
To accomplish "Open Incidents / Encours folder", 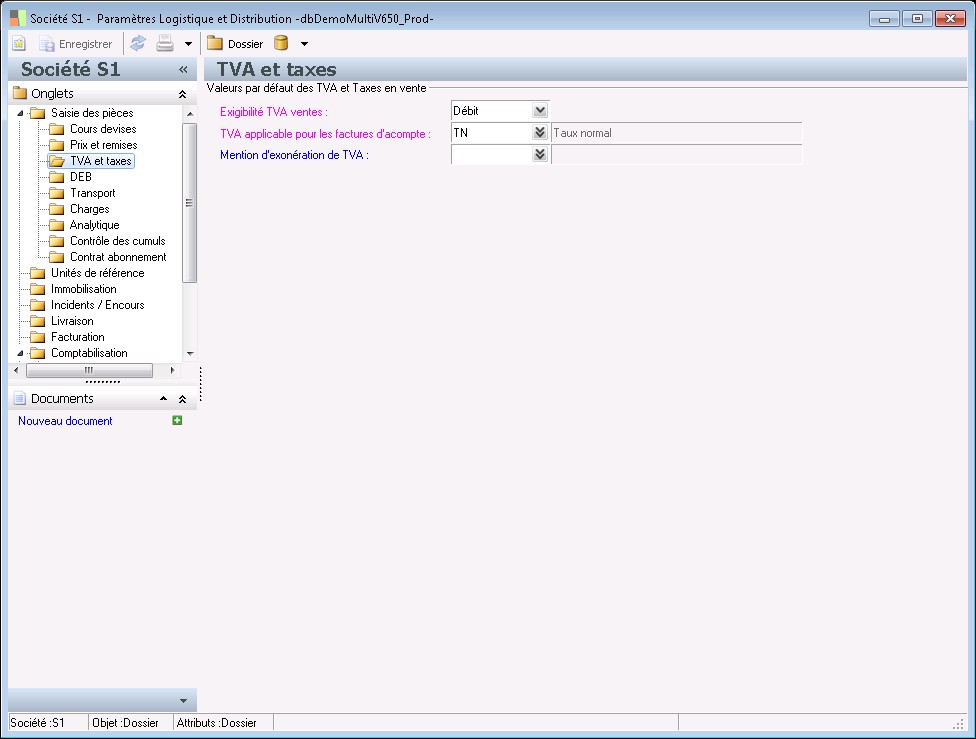I will [87, 305].
